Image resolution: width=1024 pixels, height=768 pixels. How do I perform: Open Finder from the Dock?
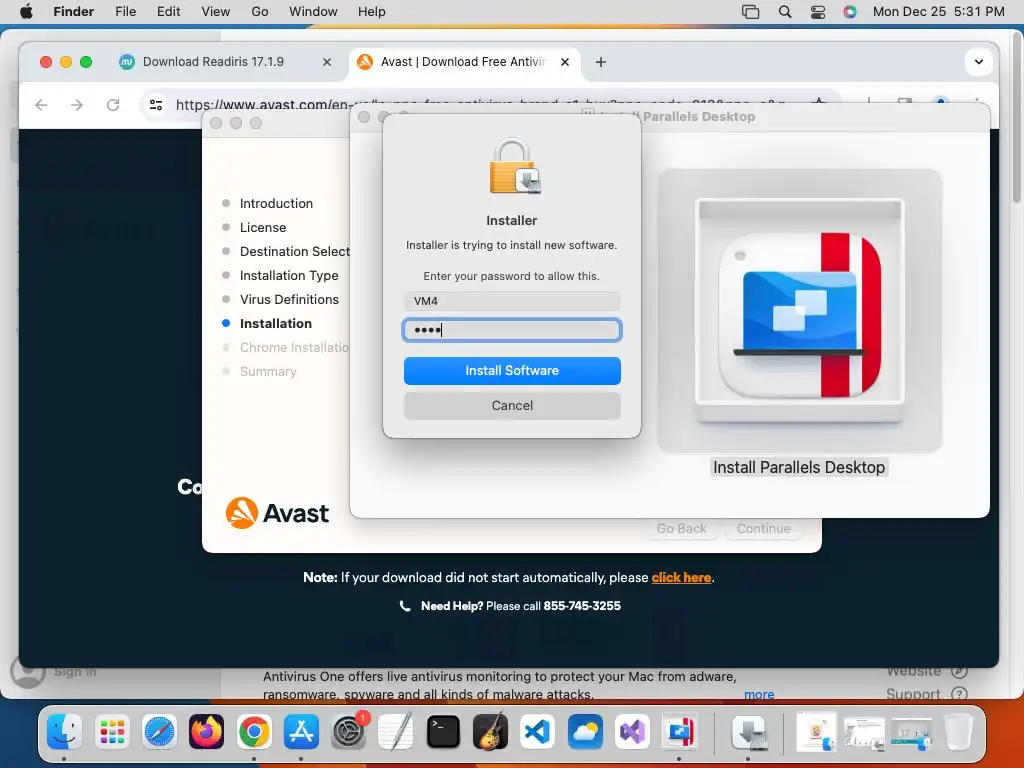[x=64, y=731]
